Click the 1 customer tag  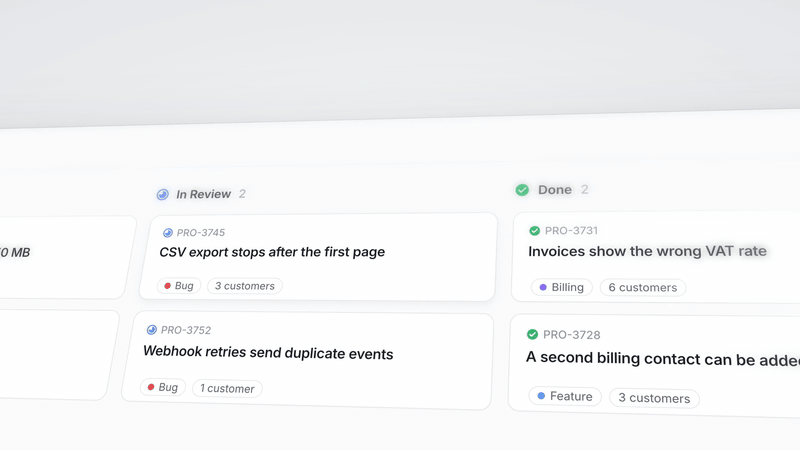(x=227, y=389)
